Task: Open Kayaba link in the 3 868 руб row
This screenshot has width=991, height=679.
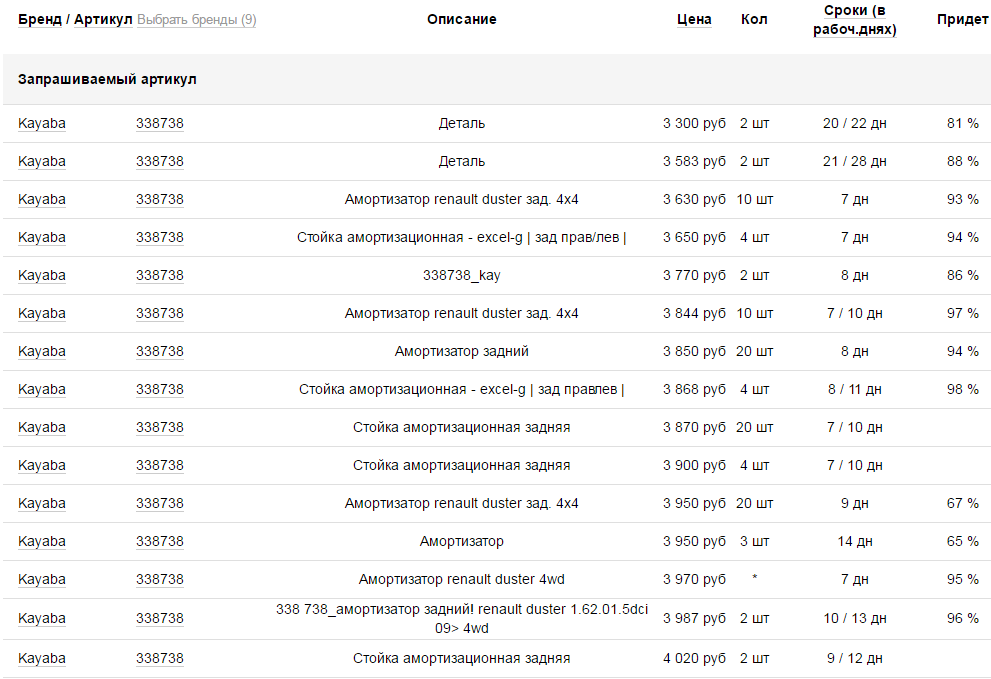Action: (42, 389)
